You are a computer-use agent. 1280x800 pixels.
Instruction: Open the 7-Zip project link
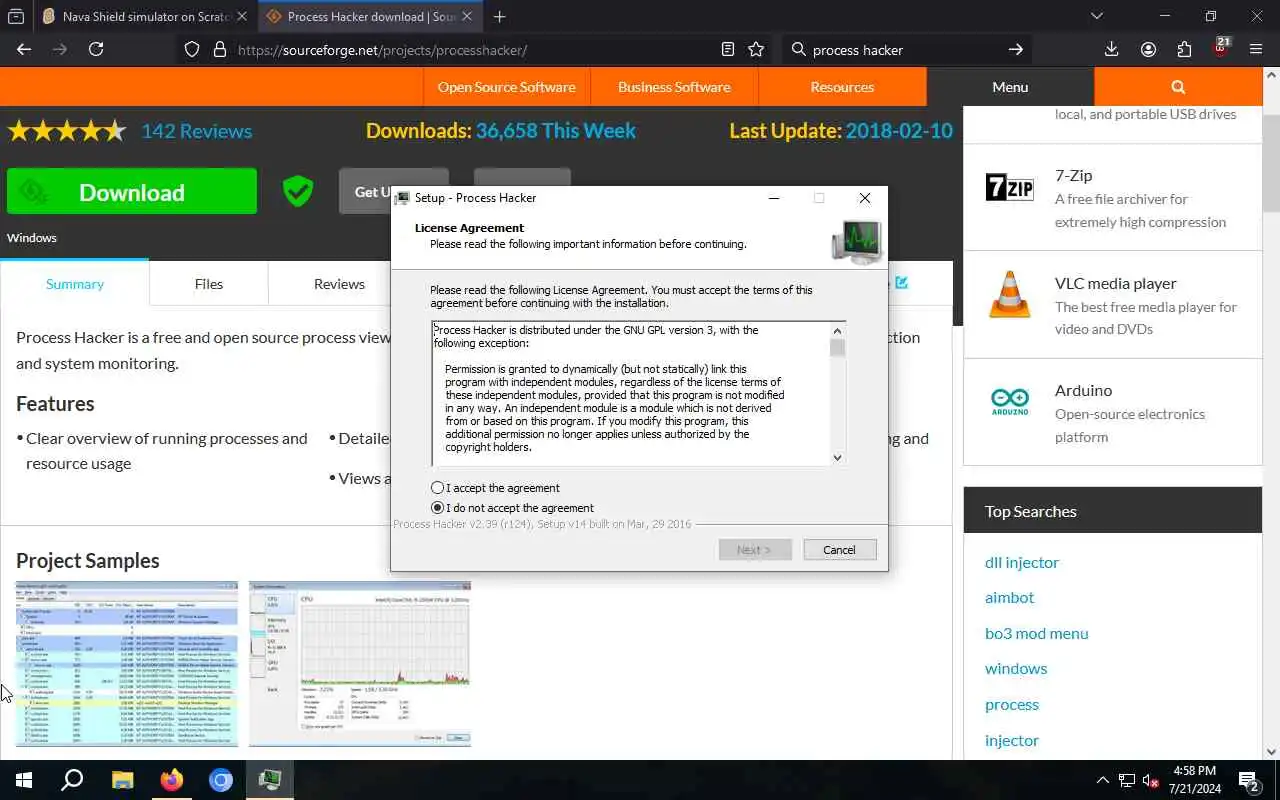pos(1073,175)
